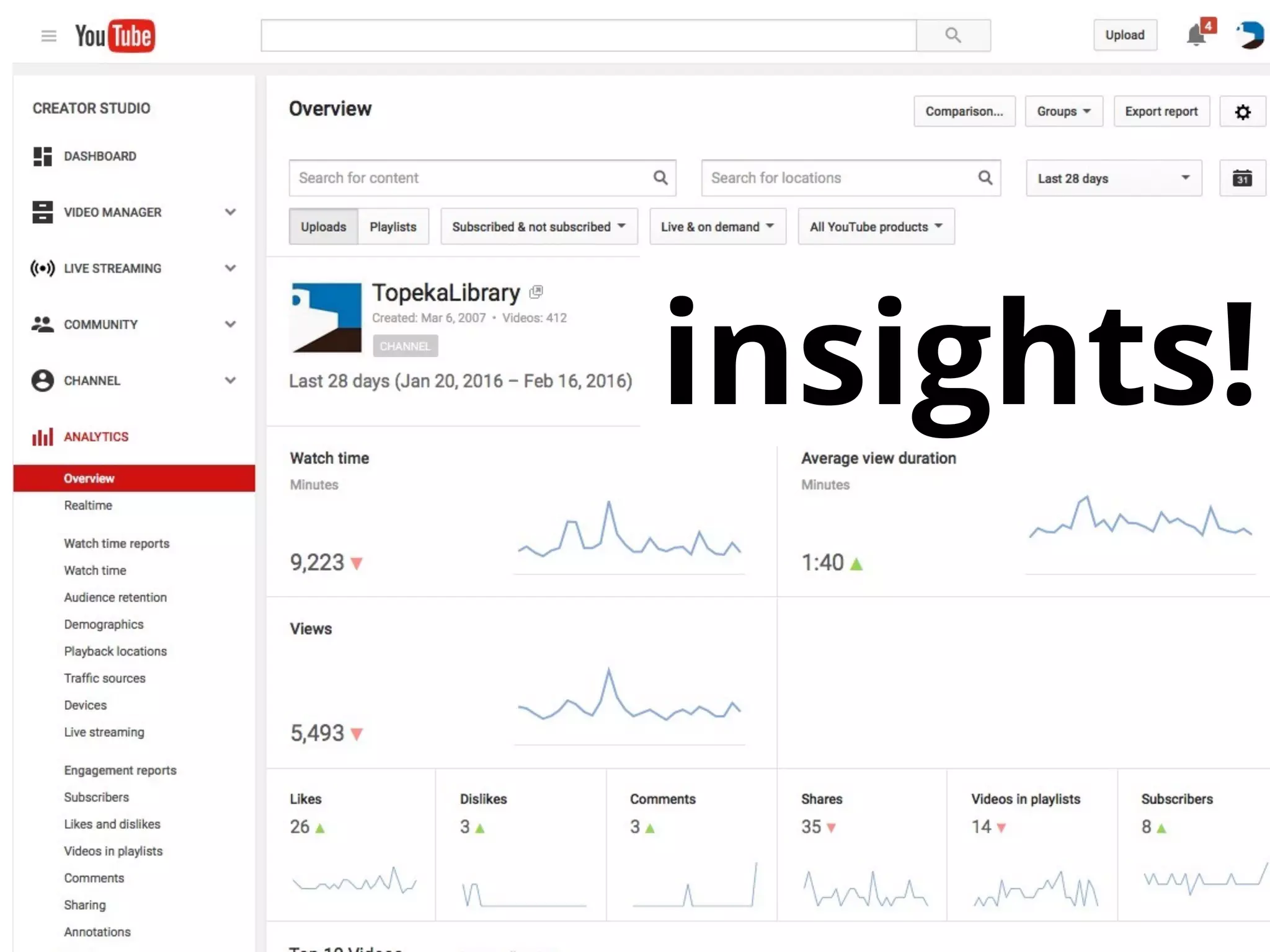
Task: Select the Uploads toggle button
Action: 323,227
